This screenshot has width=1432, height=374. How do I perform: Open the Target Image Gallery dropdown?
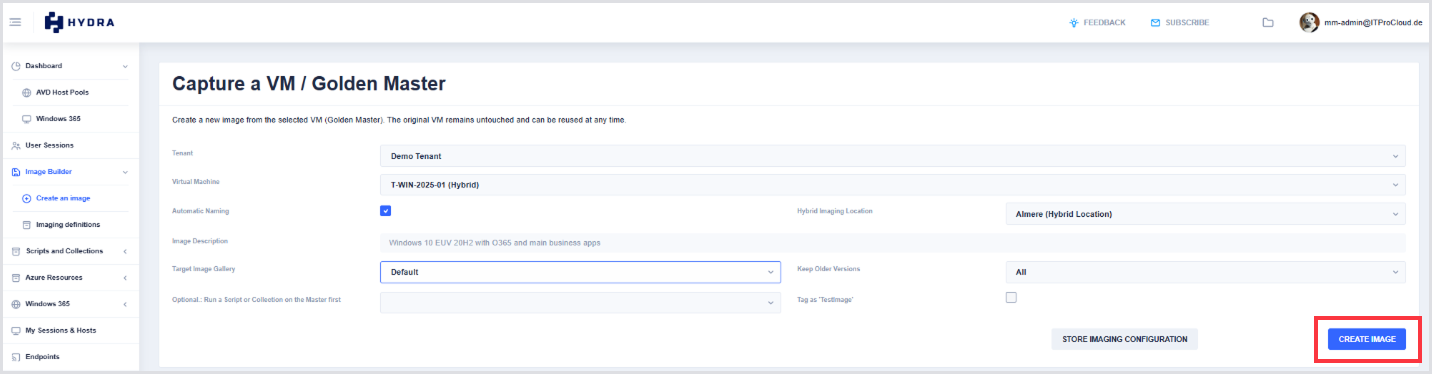click(x=581, y=272)
